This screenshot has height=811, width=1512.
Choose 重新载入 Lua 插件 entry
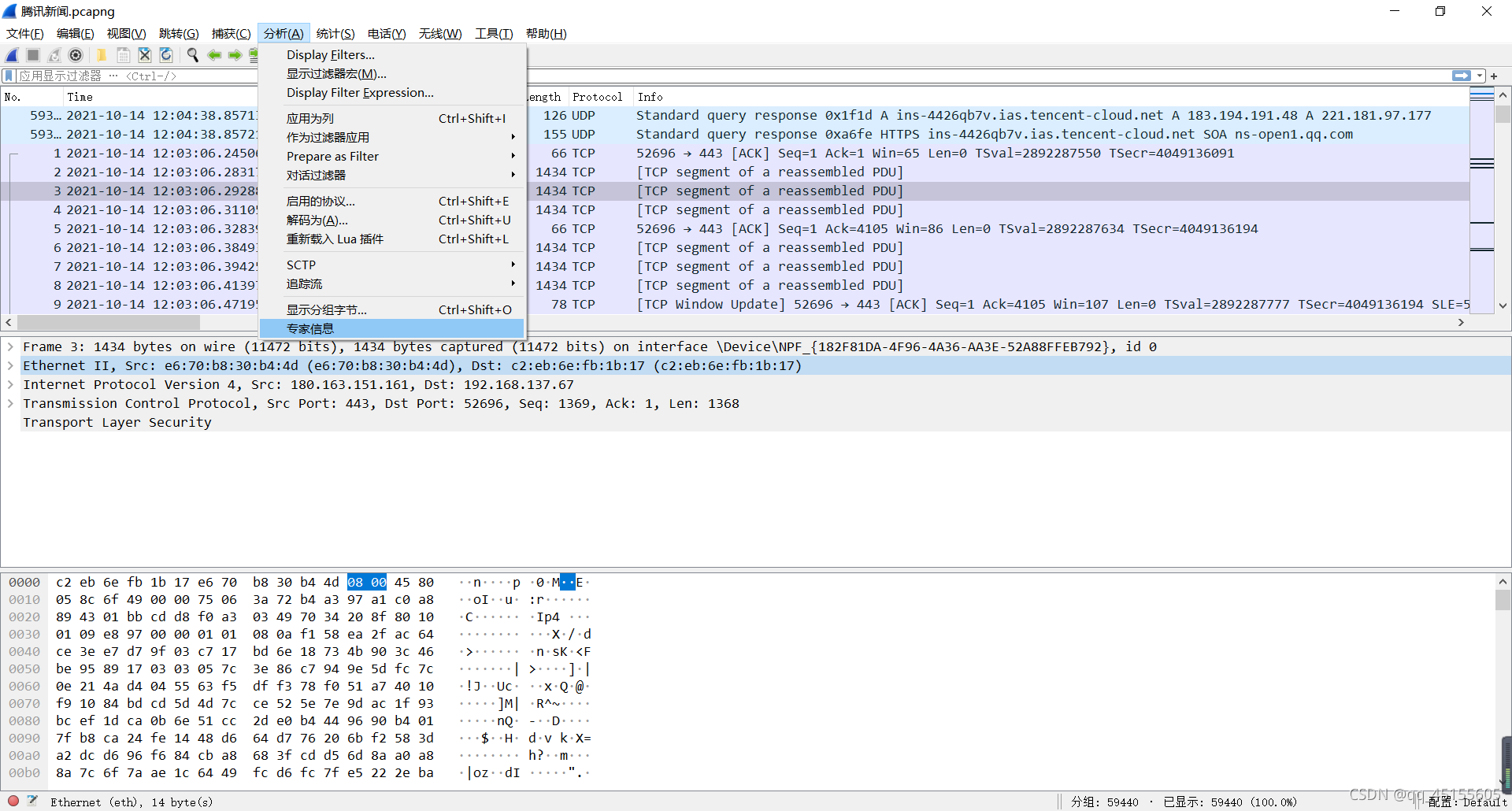[392, 239]
